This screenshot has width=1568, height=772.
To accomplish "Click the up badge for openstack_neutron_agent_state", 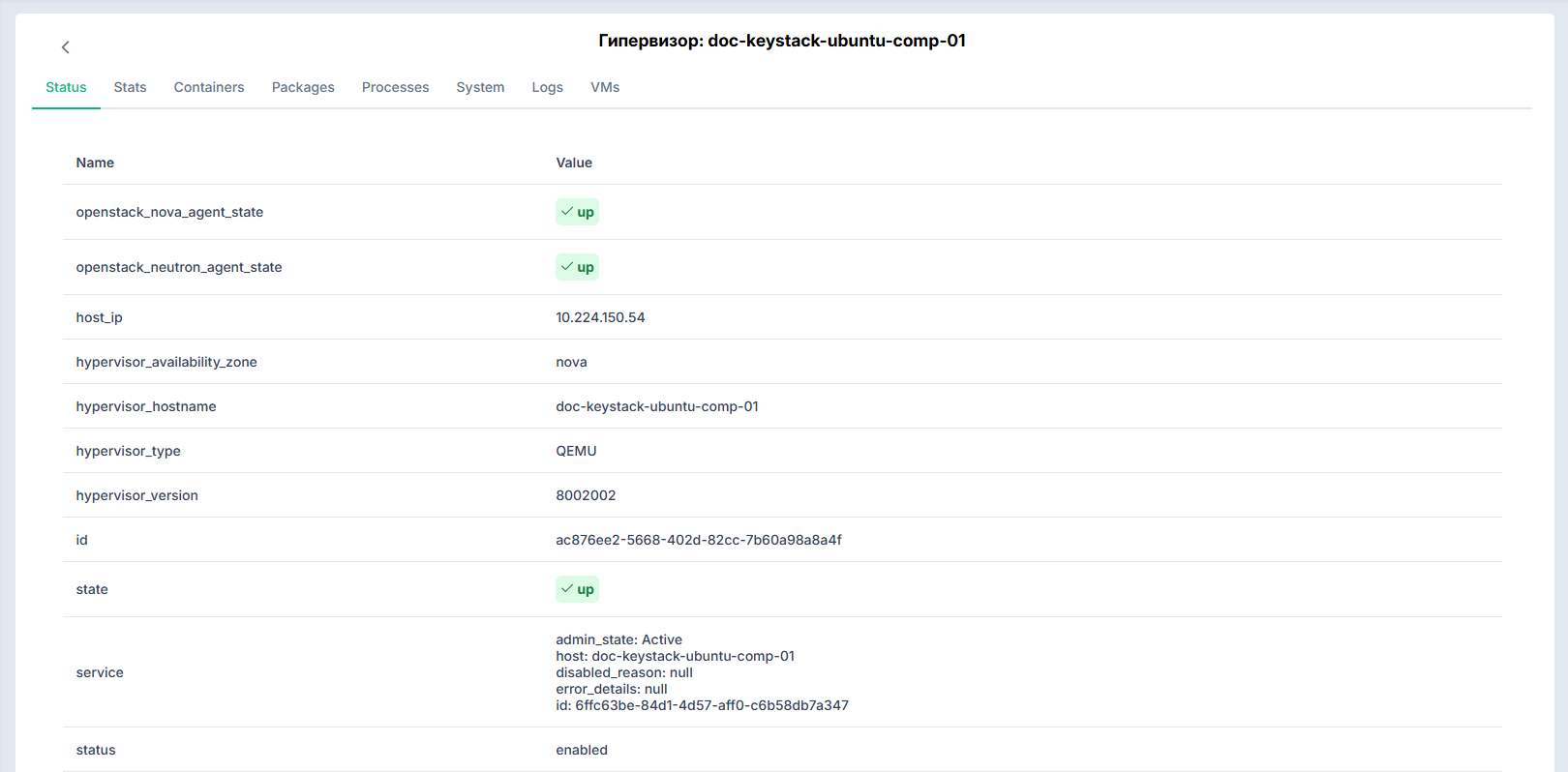I will tap(577, 267).
